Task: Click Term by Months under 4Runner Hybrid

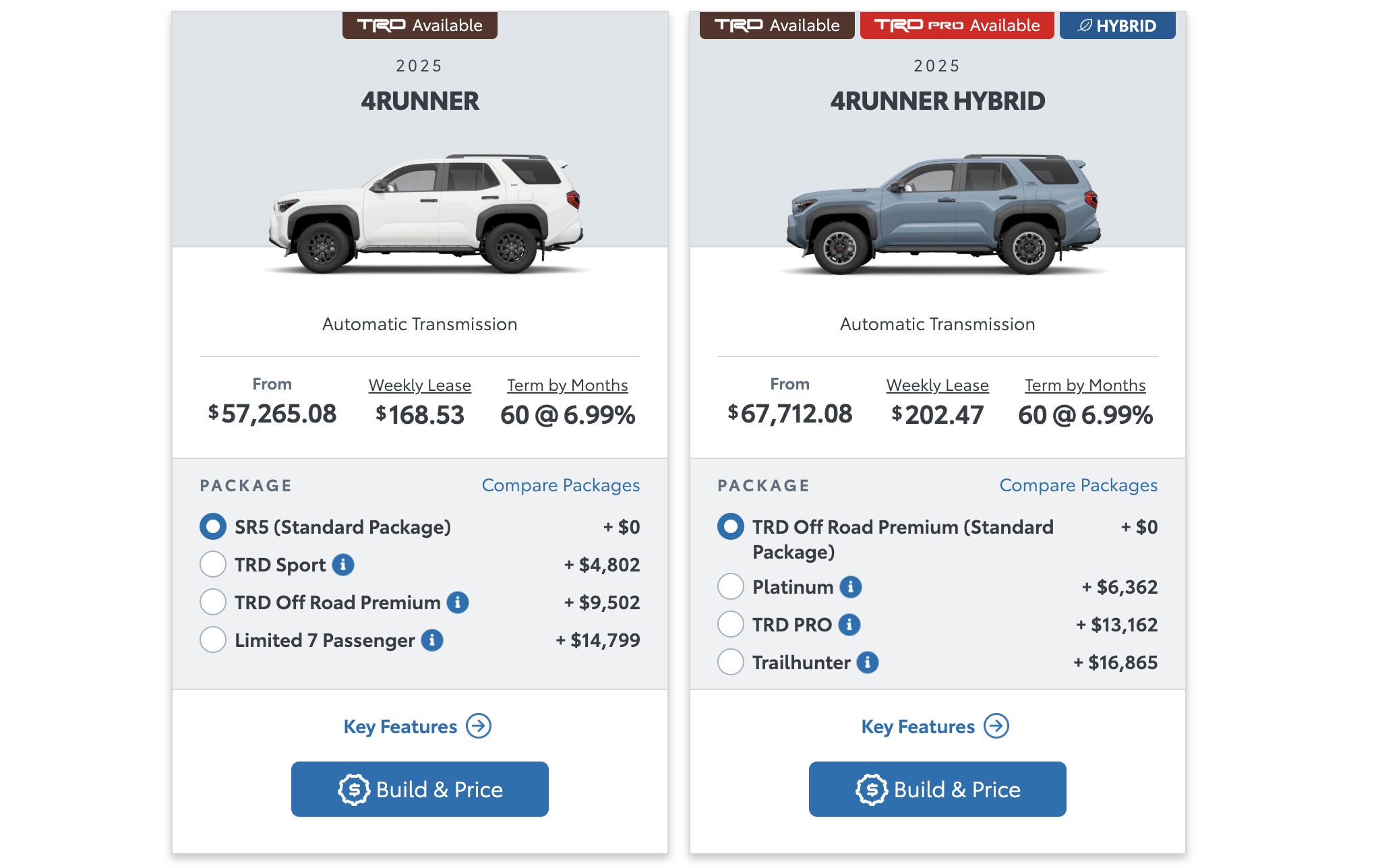Action: pyautogui.click(x=1085, y=385)
